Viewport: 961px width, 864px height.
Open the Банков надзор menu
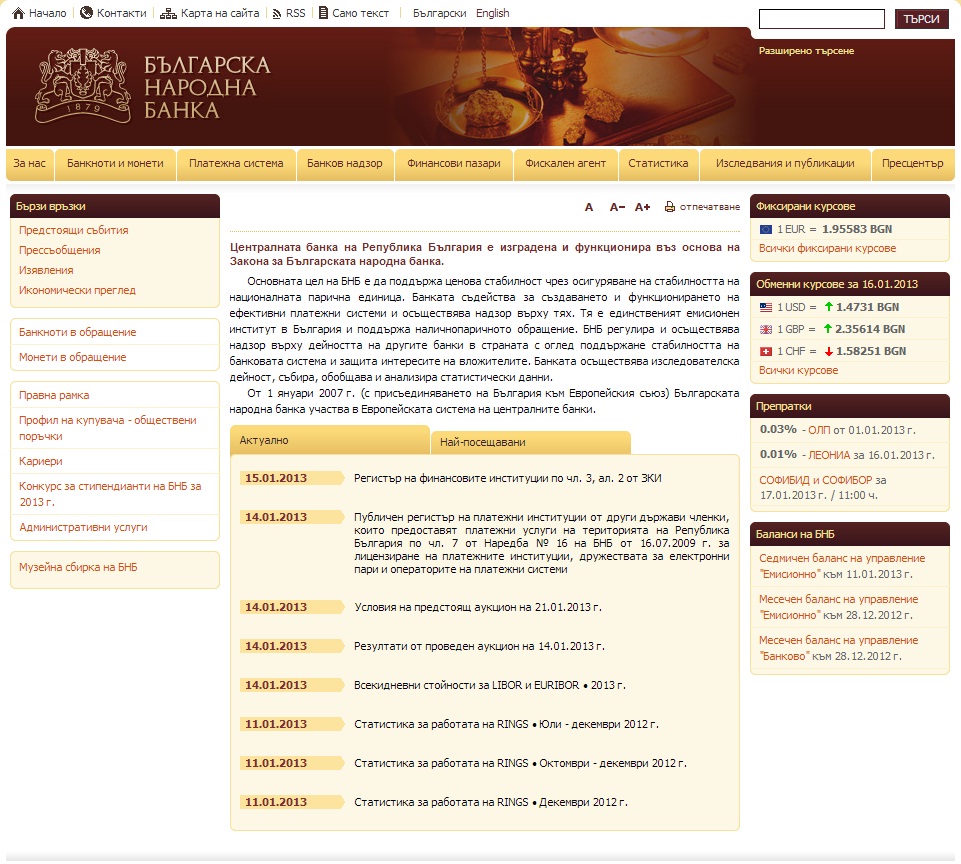click(x=344, y=164)
